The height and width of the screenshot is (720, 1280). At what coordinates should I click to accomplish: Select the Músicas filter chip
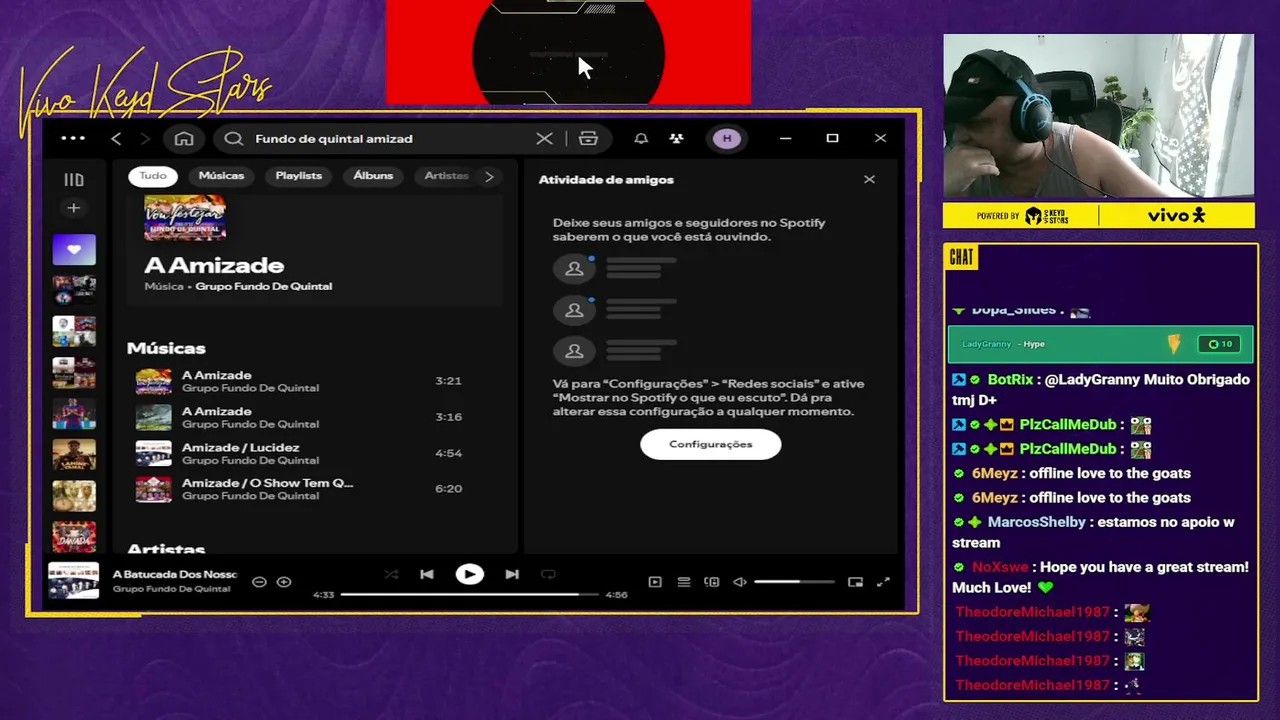[x=221, y=176]
